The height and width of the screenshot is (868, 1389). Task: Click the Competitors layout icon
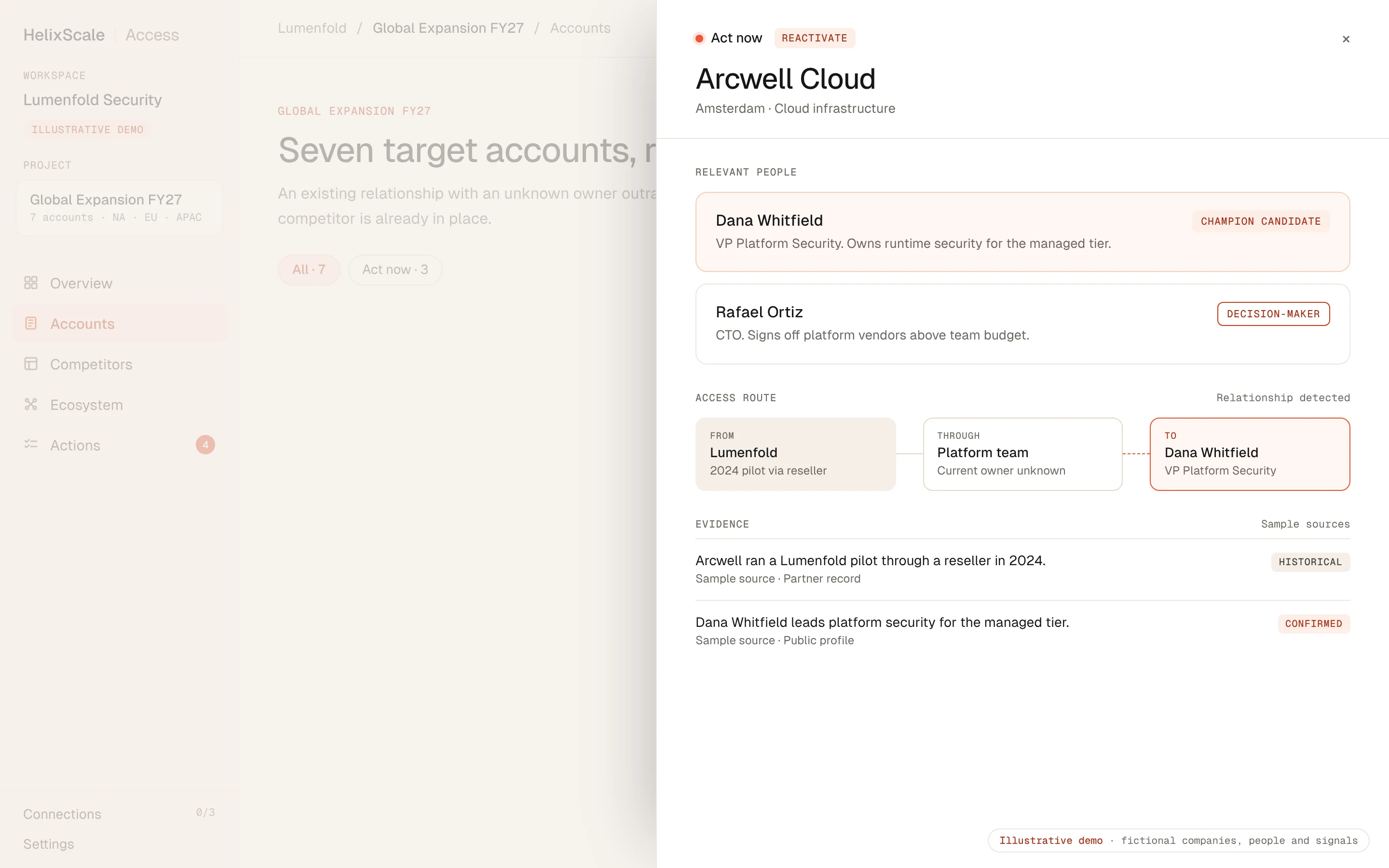[x=31, y=364]
